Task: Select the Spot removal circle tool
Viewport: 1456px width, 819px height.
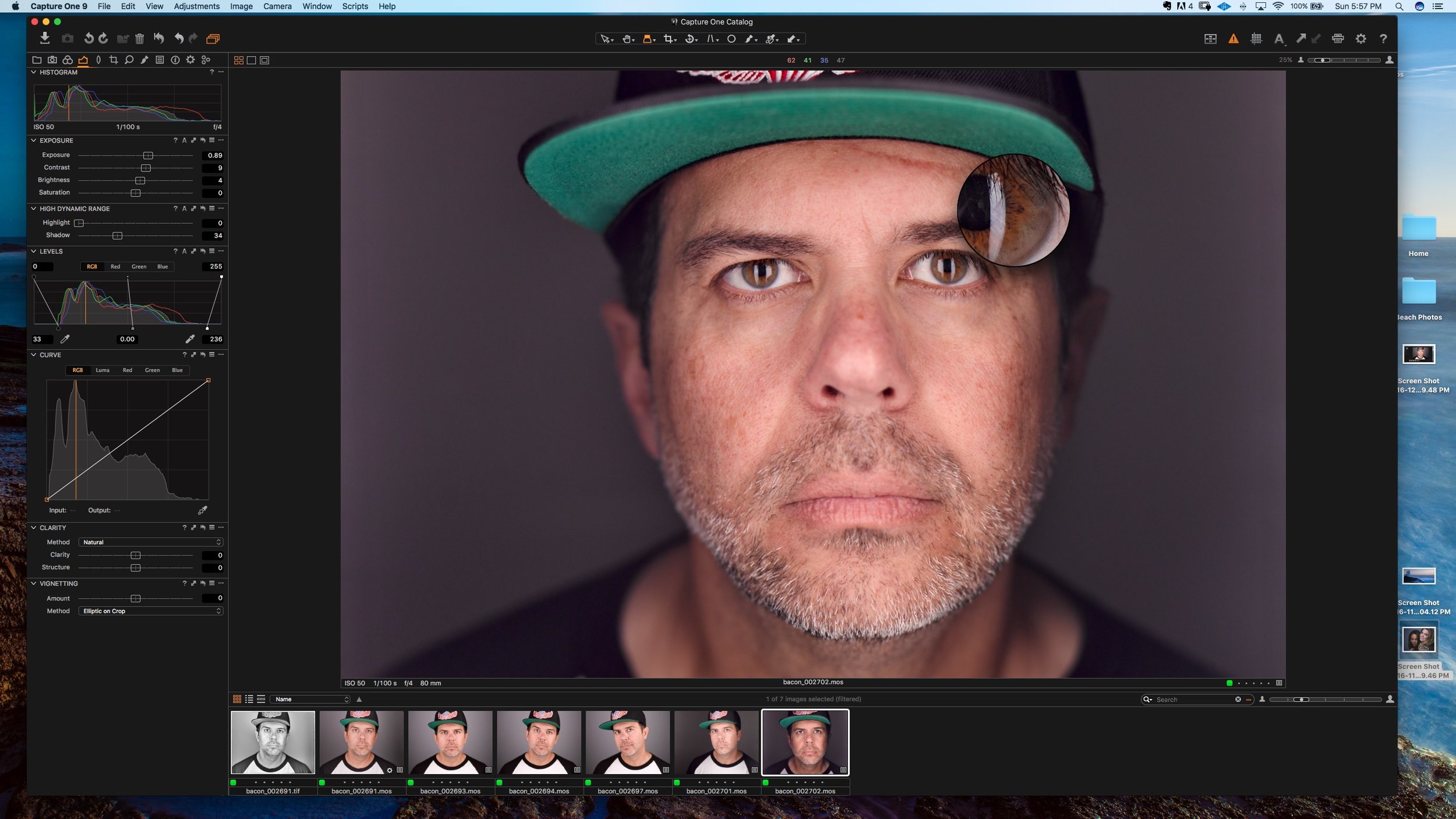Action: 731,39
